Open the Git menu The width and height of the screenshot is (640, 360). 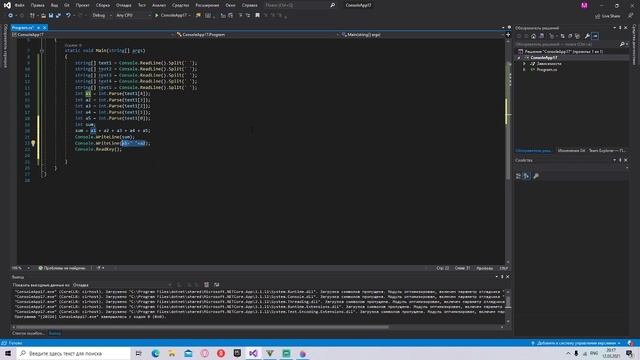point(67,5)
